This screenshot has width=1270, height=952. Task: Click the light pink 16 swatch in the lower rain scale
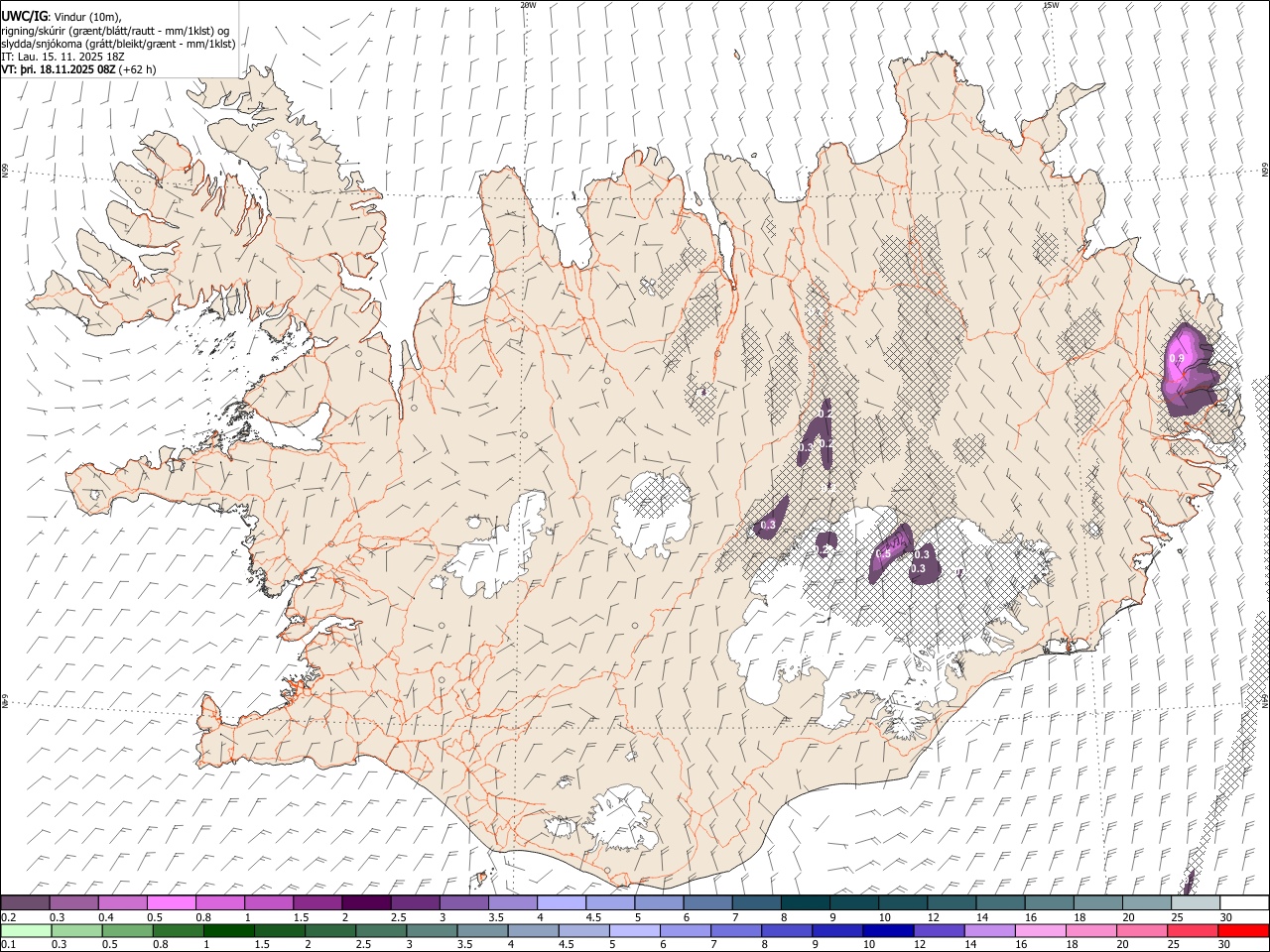[1039, 930]
